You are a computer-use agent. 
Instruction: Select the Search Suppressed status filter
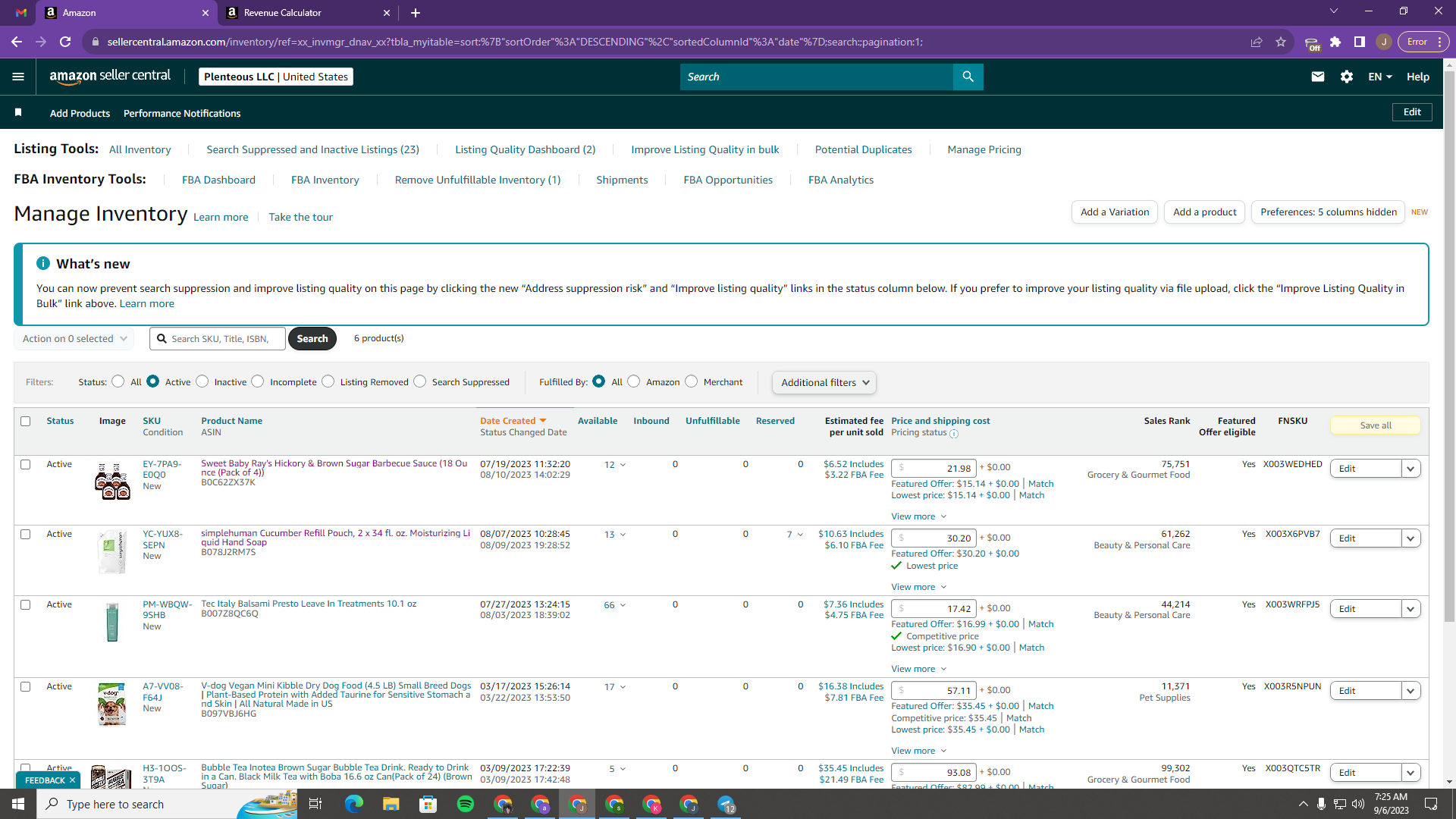pos(420,381)
